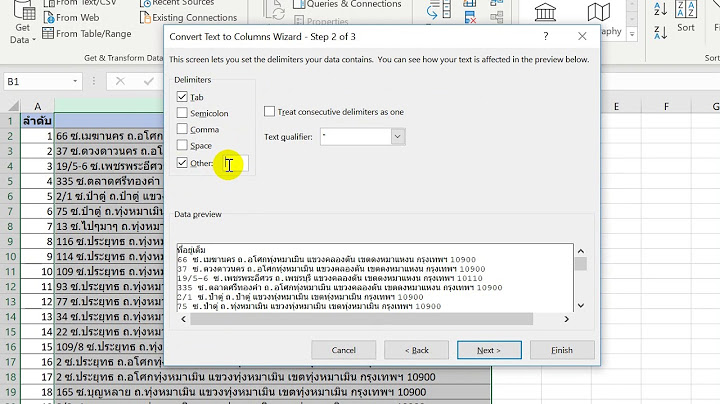Expand the Data Types gallery
The height and width of the screenshot is (404, 720).
(x=632, y=34)
